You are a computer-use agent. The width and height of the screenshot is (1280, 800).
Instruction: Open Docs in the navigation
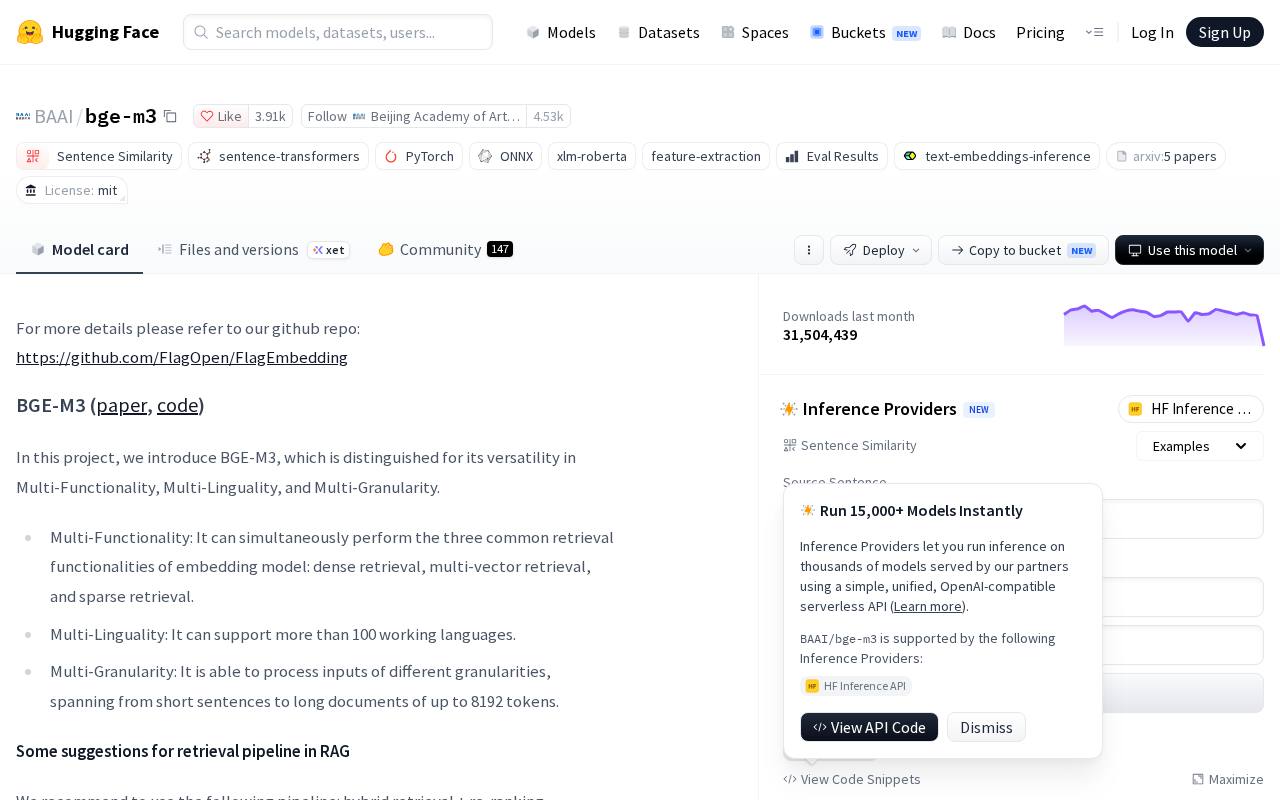point(969,32)
